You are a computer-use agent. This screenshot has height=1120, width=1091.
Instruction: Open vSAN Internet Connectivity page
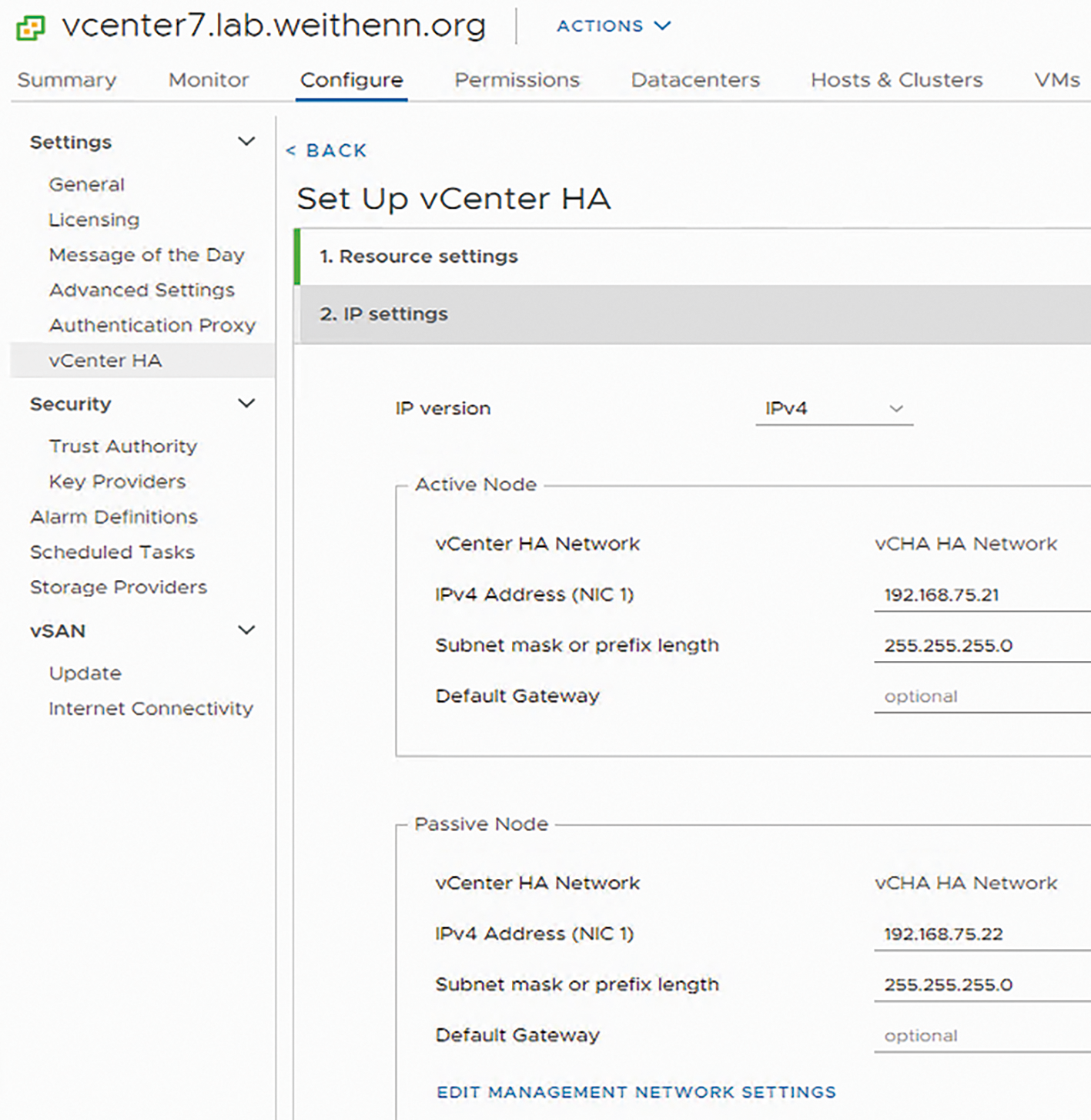click(x=151, y=709)
